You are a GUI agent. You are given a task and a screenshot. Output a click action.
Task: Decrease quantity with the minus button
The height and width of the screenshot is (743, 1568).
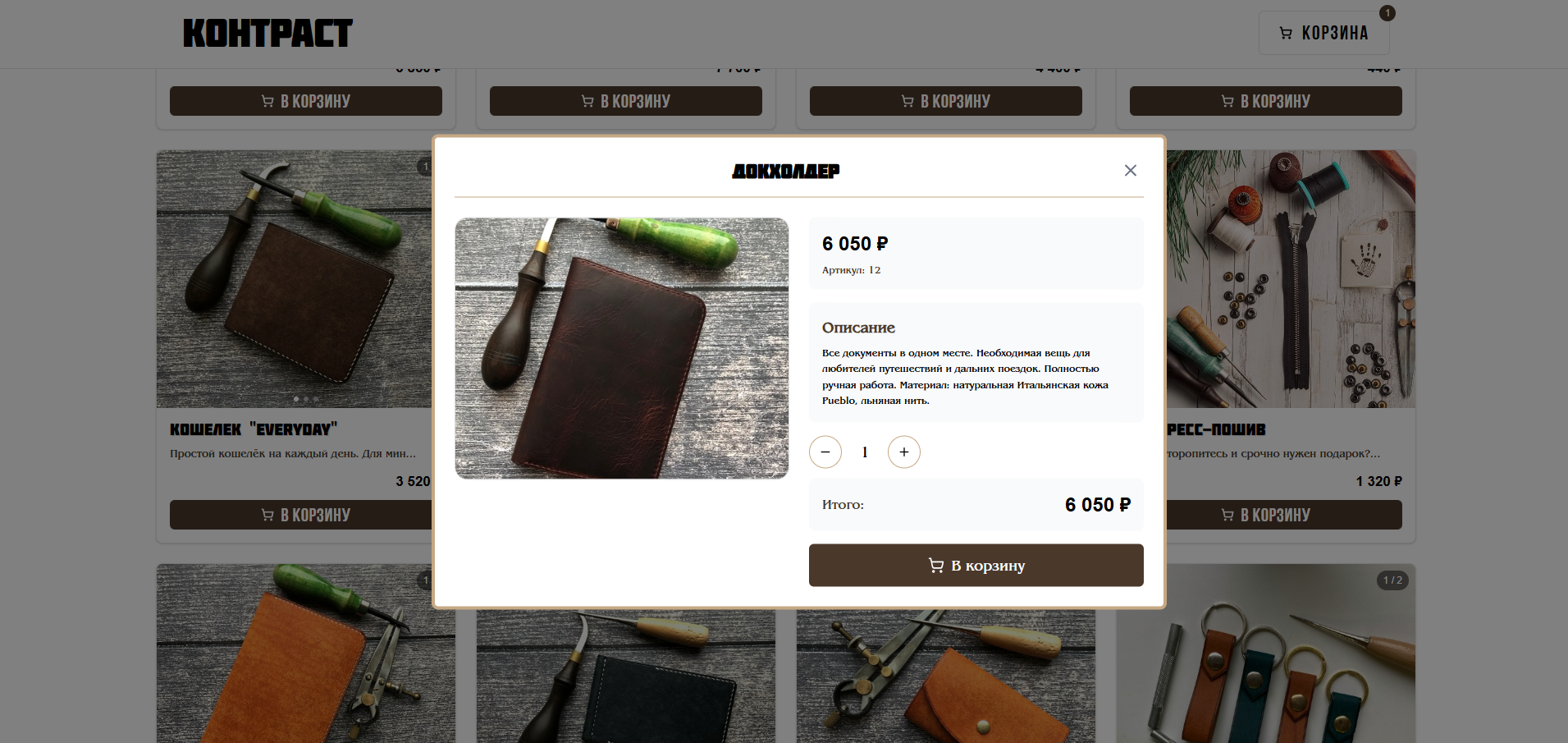click(x=825, y=452)
